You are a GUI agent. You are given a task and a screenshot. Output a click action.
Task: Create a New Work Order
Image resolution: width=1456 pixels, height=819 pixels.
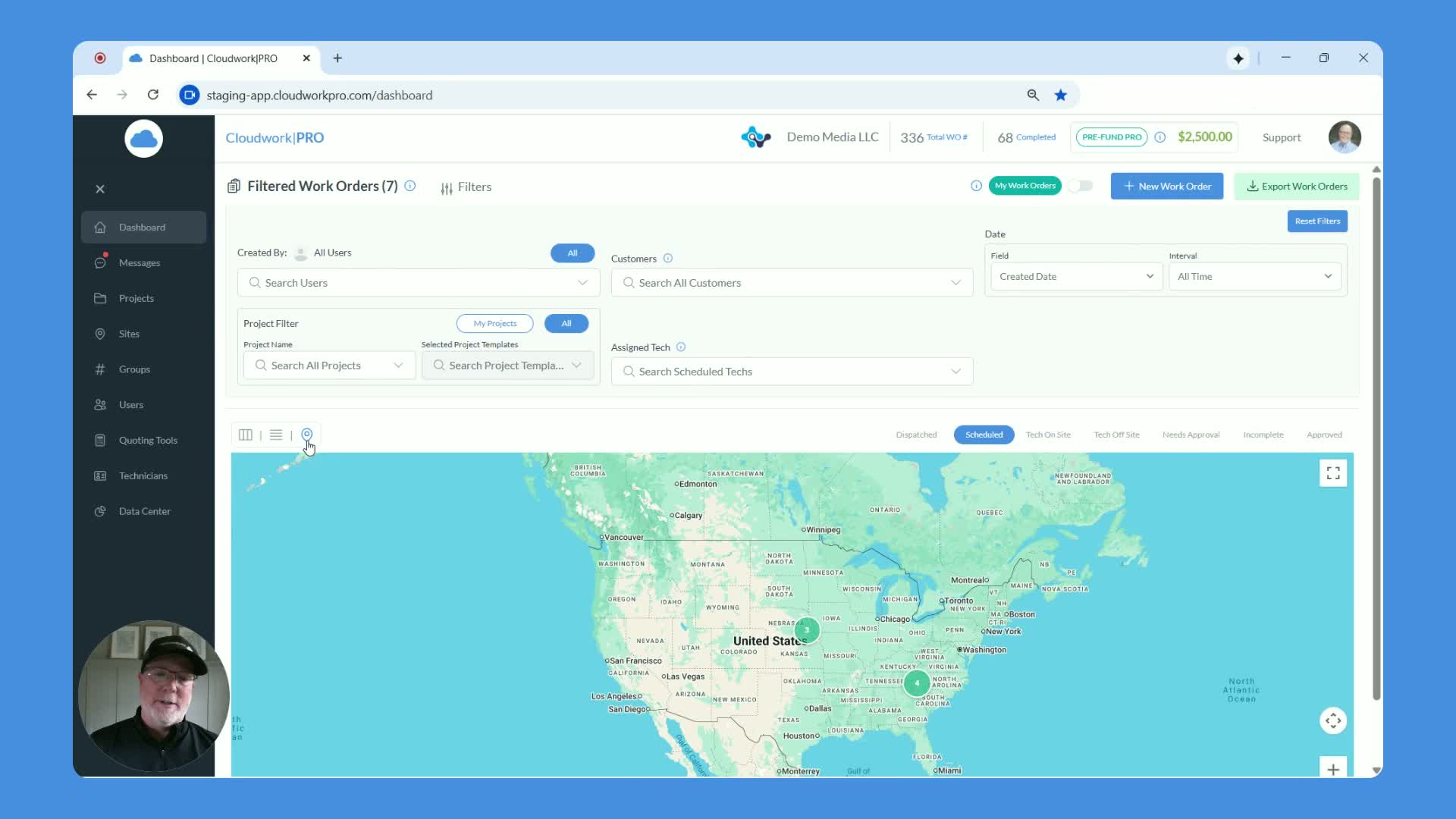pyautogui.click(x=1167, y=187)
